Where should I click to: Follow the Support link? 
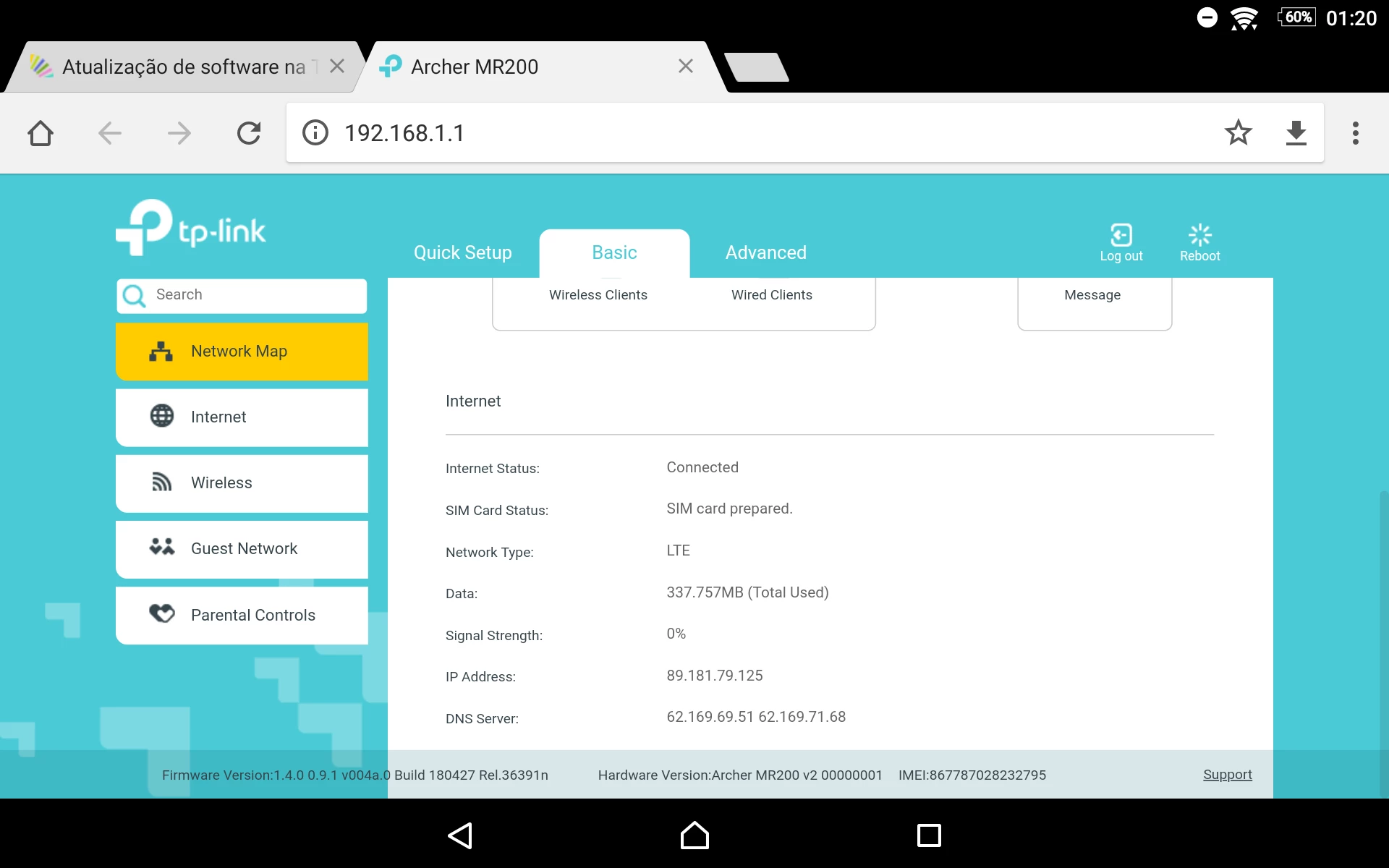tap(1227, 775)
